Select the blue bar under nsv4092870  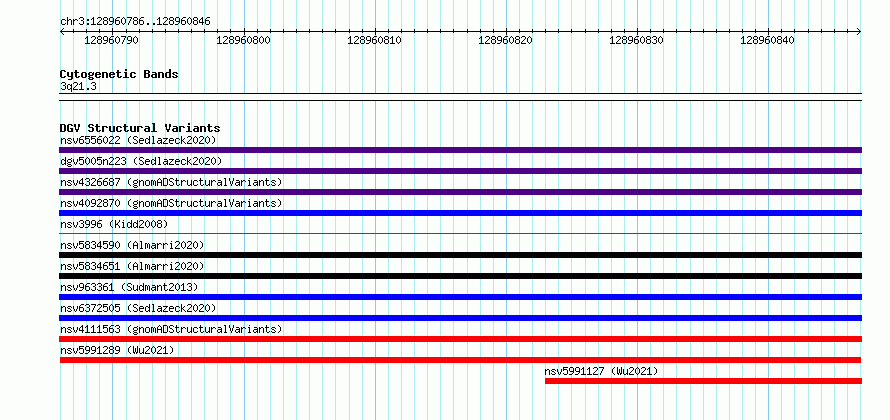point(460,213)
